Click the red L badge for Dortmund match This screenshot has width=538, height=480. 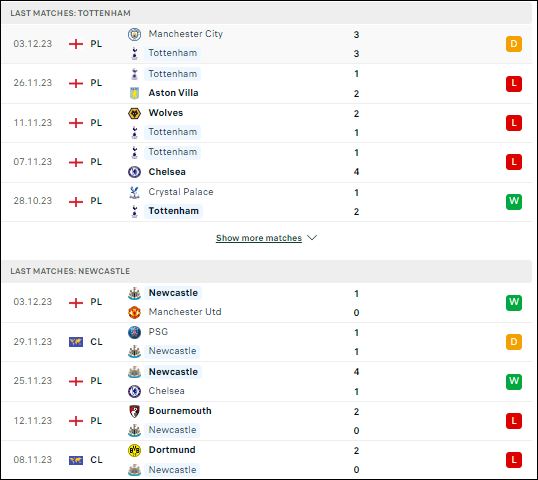(x=514, y=460)
